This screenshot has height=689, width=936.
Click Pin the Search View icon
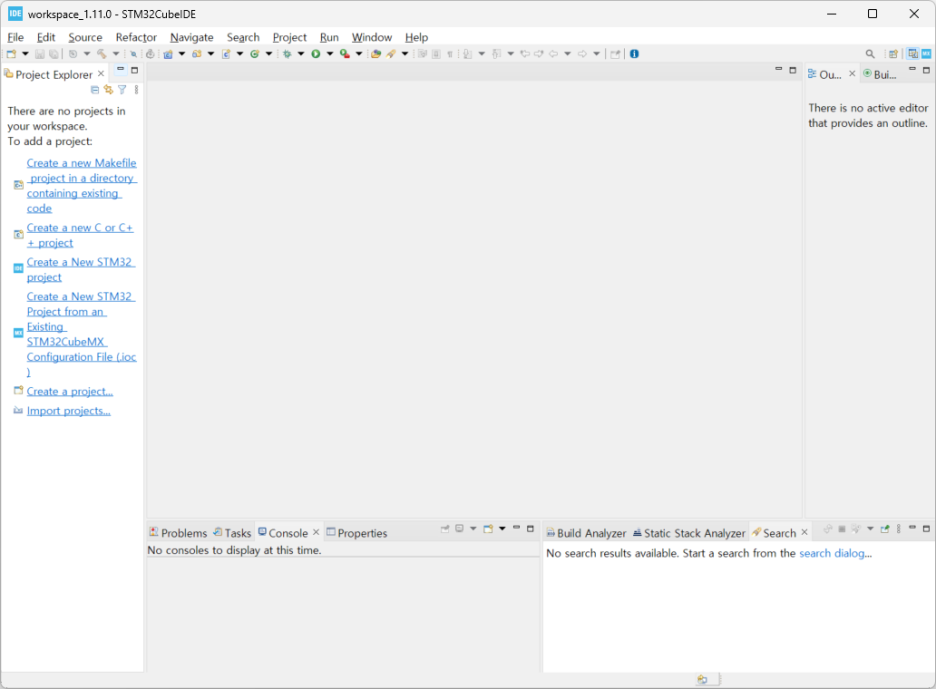tap(885, 529)
